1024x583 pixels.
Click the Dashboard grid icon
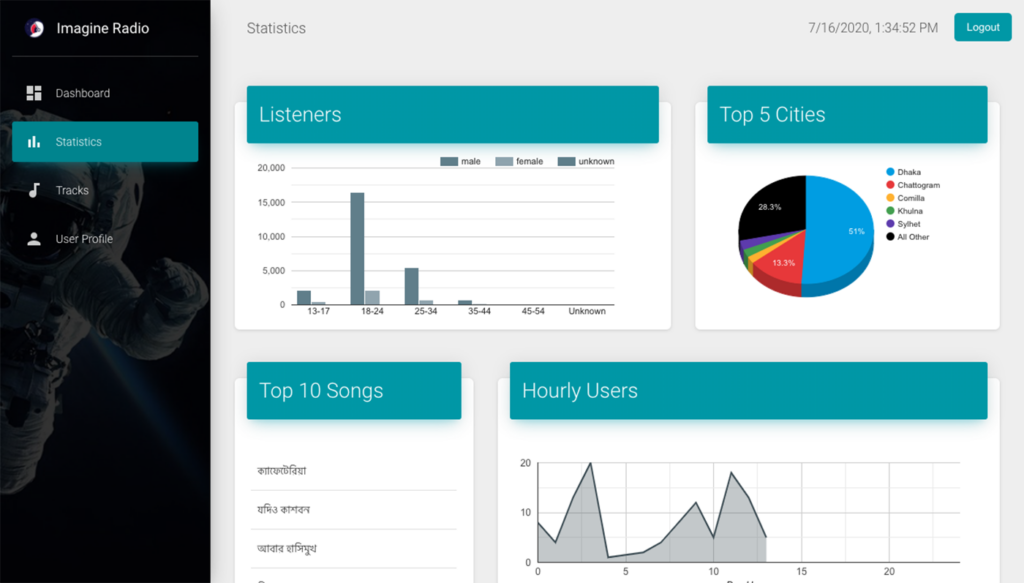pyautogui.click(x=34, y=93)
